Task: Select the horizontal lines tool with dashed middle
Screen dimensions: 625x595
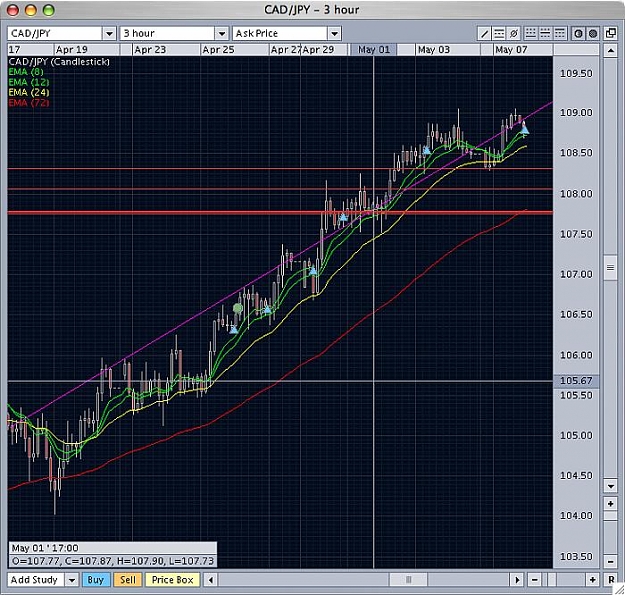Action: (x=499, y=33)
